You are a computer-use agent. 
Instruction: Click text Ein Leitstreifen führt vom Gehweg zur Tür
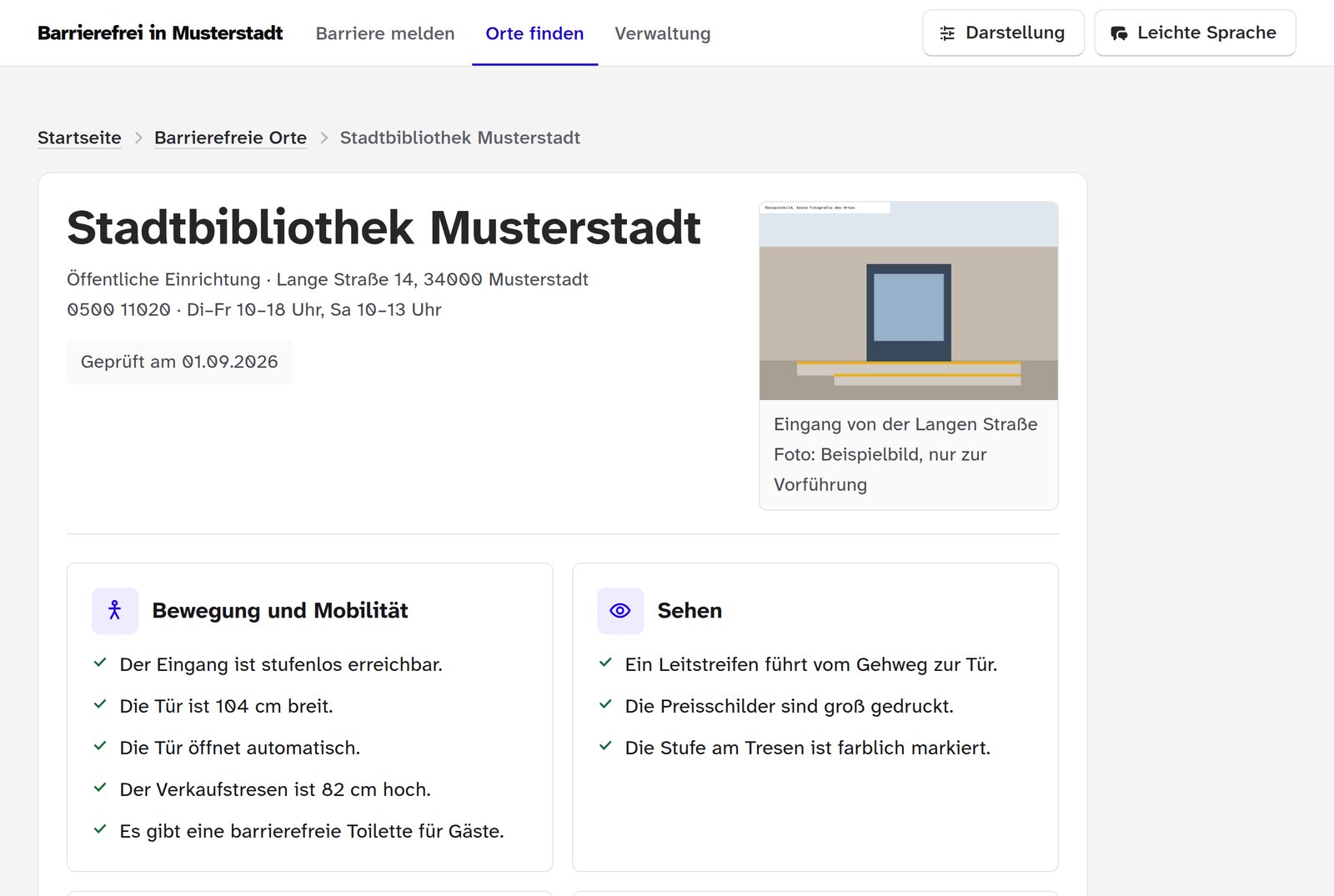coord(811,664)
